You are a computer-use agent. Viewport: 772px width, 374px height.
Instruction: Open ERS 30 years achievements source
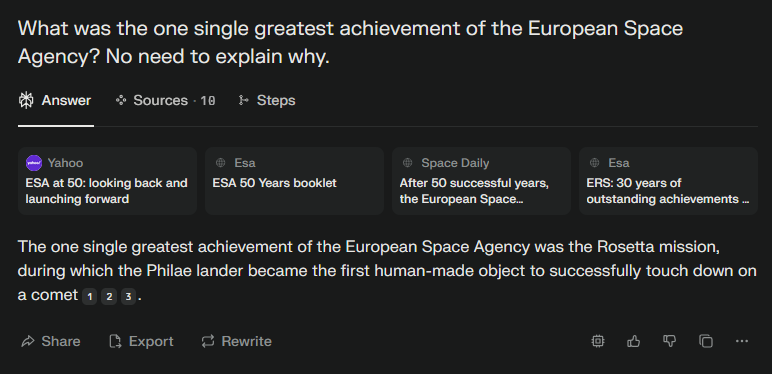point(669,181)
